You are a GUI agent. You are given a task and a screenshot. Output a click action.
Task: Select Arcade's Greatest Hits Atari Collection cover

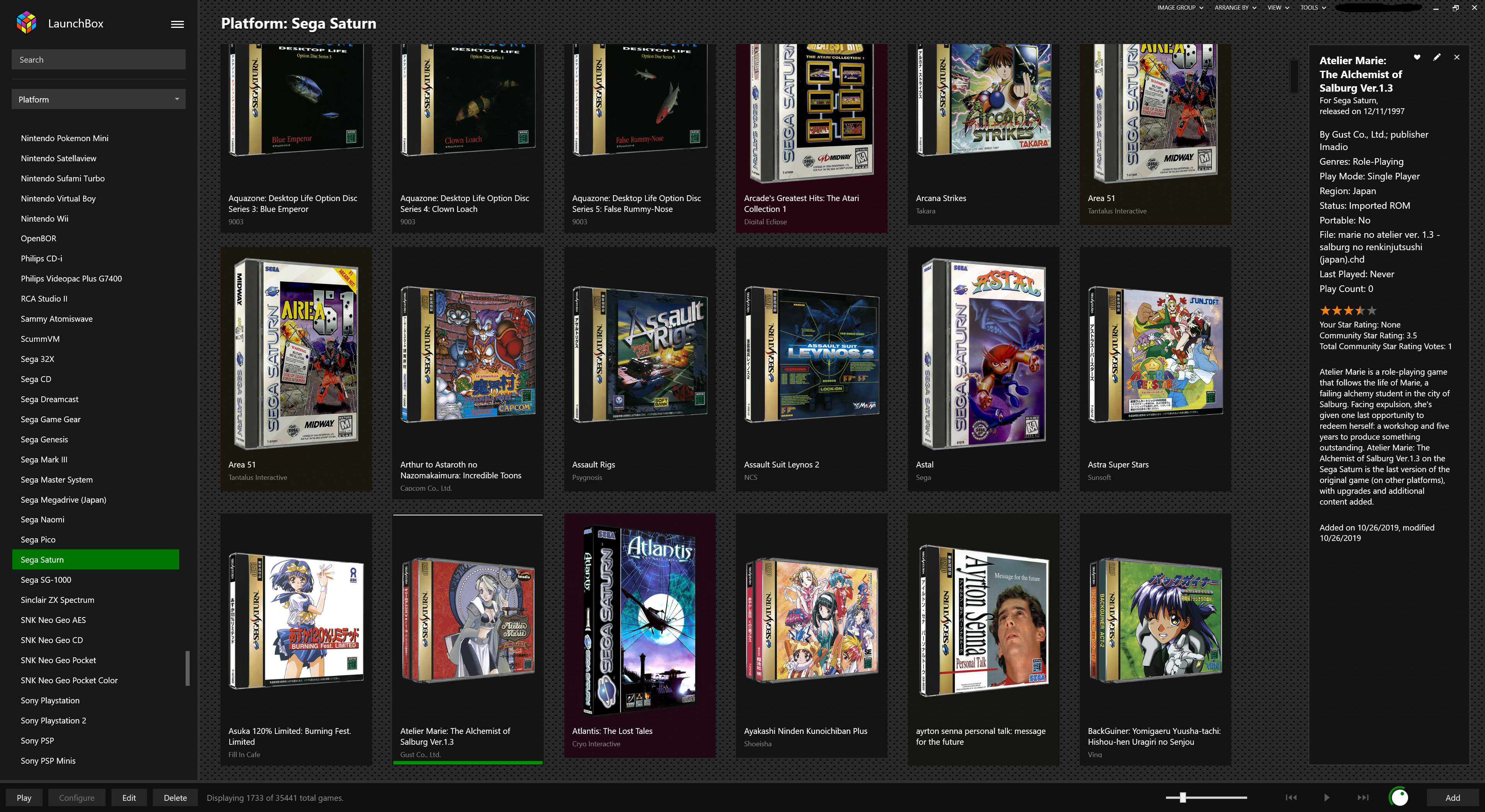[x=812, y=113]
